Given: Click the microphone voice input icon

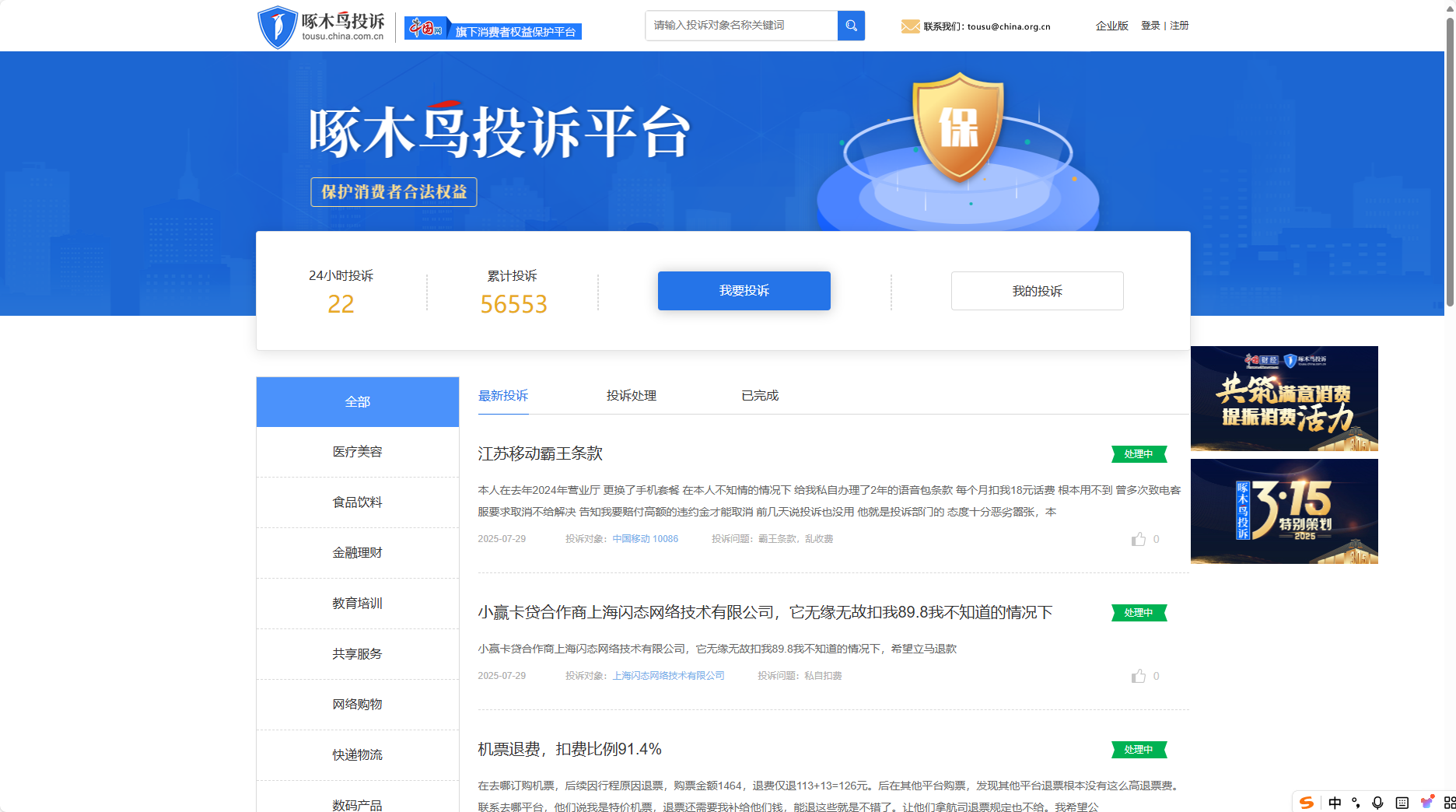Looking at the screenshot, I should pos(1377,803).
